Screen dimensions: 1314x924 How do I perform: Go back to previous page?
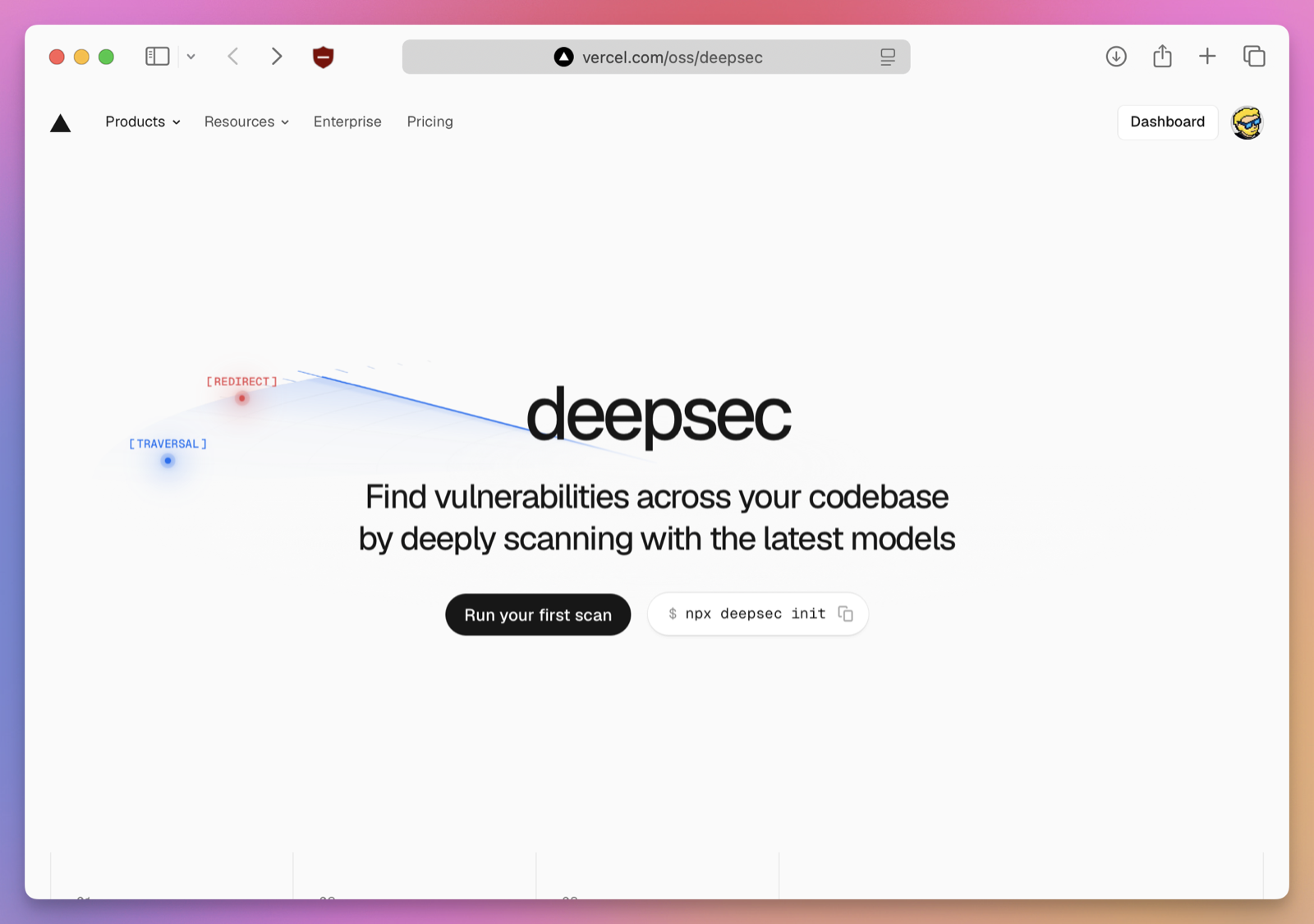[233, 57]
